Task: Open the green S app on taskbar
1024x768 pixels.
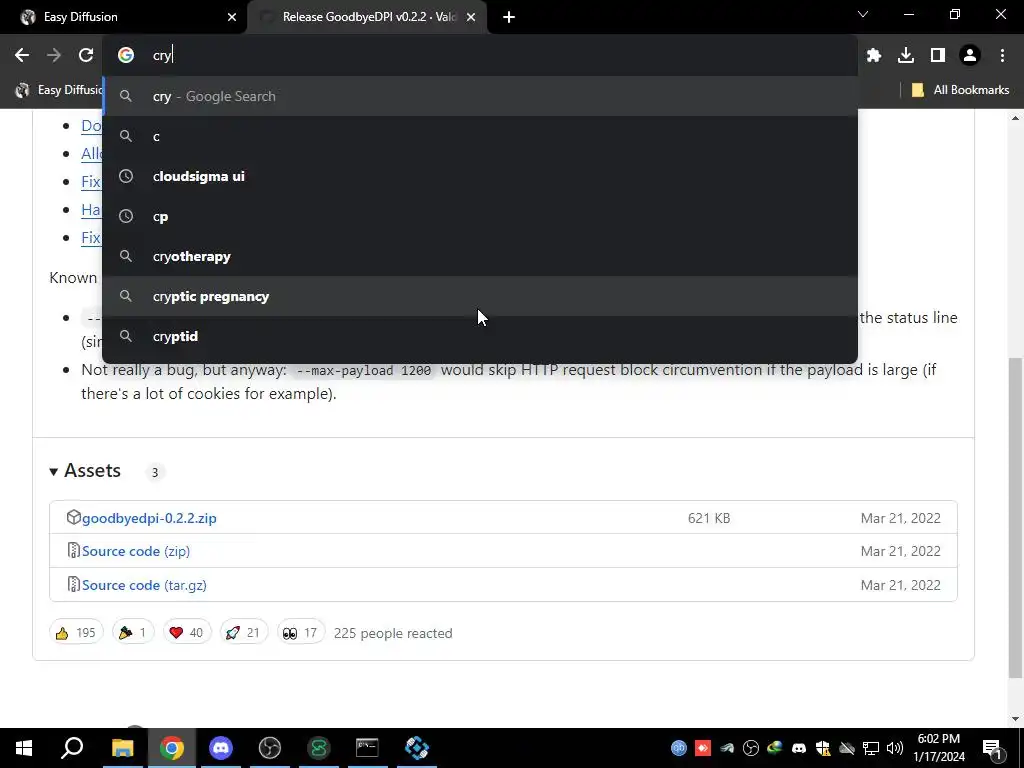Action: [x=319, y=748]
